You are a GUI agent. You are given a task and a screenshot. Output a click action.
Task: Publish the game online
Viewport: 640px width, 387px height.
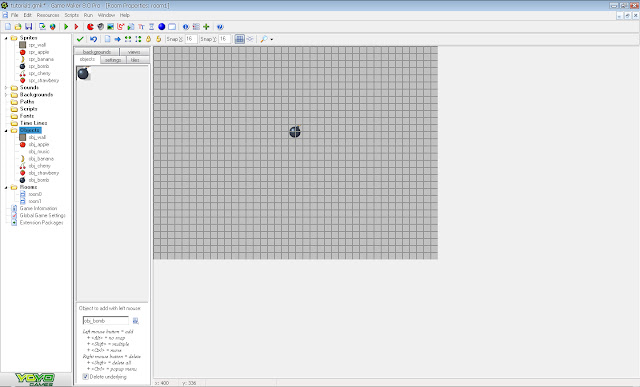point(53,27)
